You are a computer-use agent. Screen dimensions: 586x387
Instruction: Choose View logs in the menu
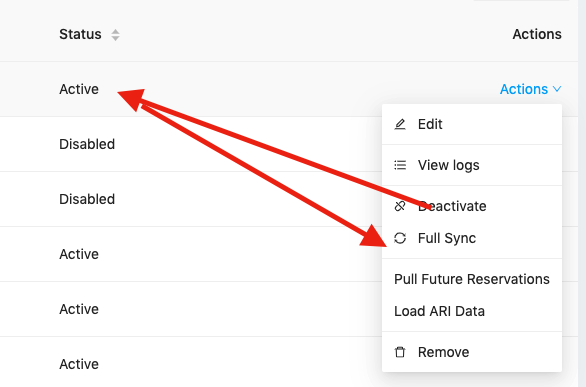click(472, 165)
